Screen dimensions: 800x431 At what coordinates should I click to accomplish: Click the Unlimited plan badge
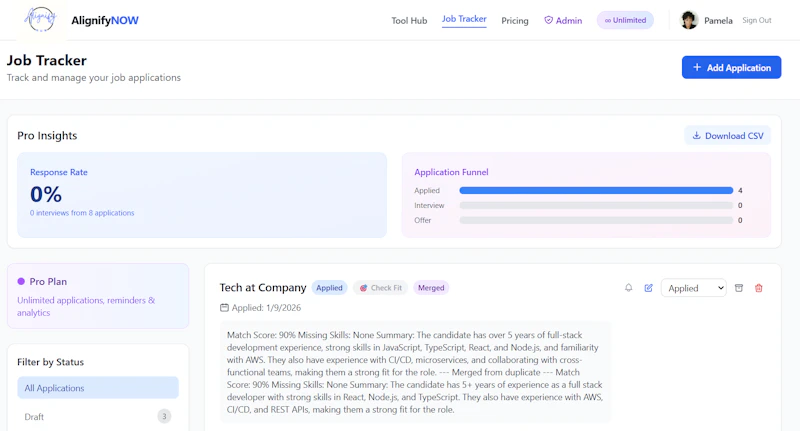point(625,20)
